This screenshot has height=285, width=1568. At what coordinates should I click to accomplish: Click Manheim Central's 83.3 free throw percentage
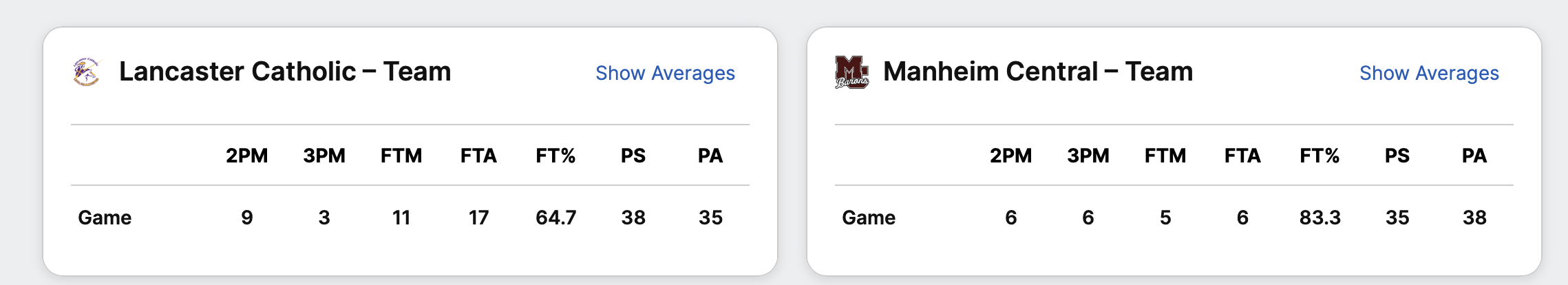1320,218
